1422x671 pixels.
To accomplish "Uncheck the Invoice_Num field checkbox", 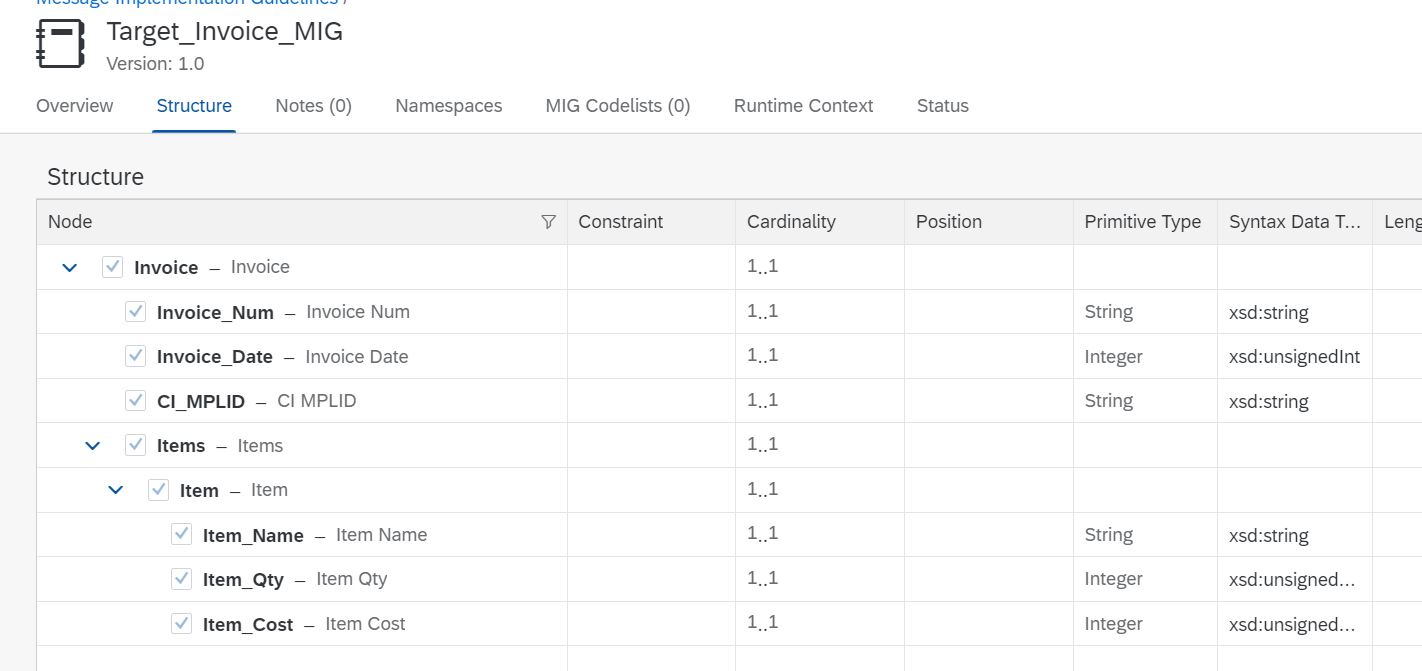I will (x=135, y=311).
